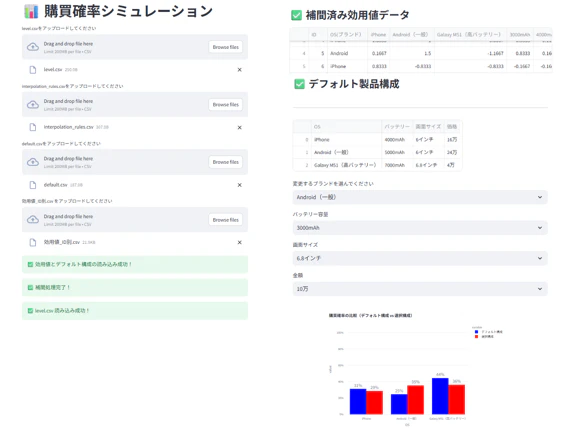
Task: Click 3000mAh column header in utility table
Action: [519, 34]
